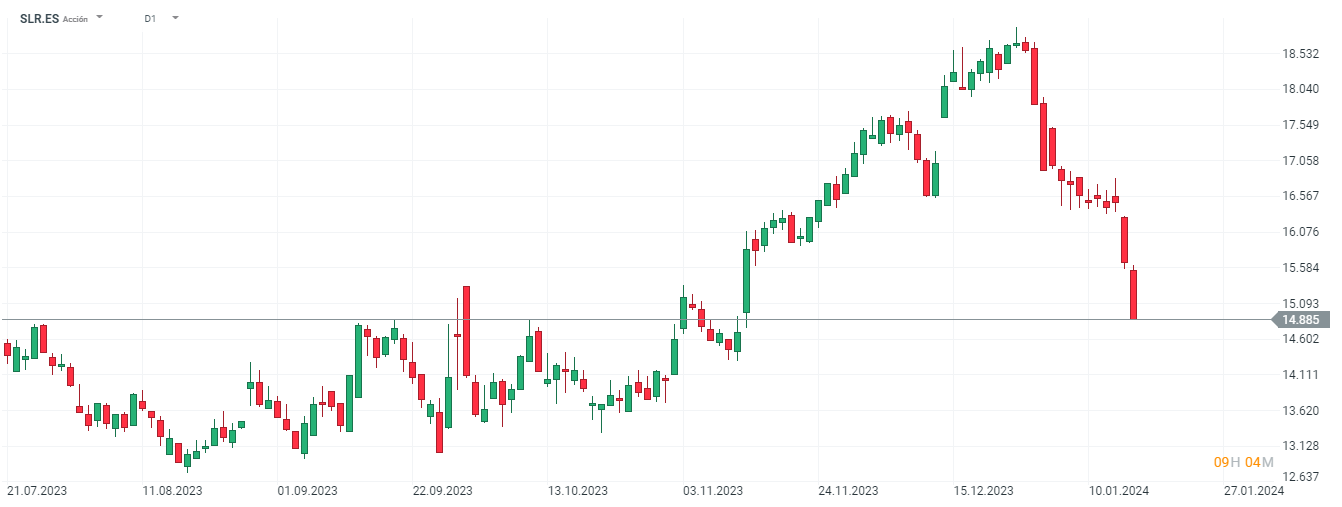Click the 27.01.2024 date label

pyautogui.click(x=1254, y=491)
